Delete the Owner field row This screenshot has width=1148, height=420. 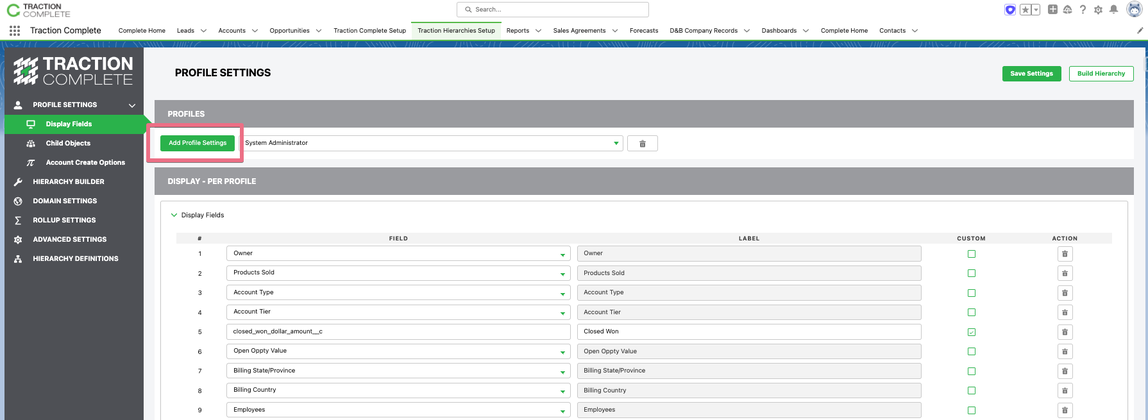tap(1065, 253)
